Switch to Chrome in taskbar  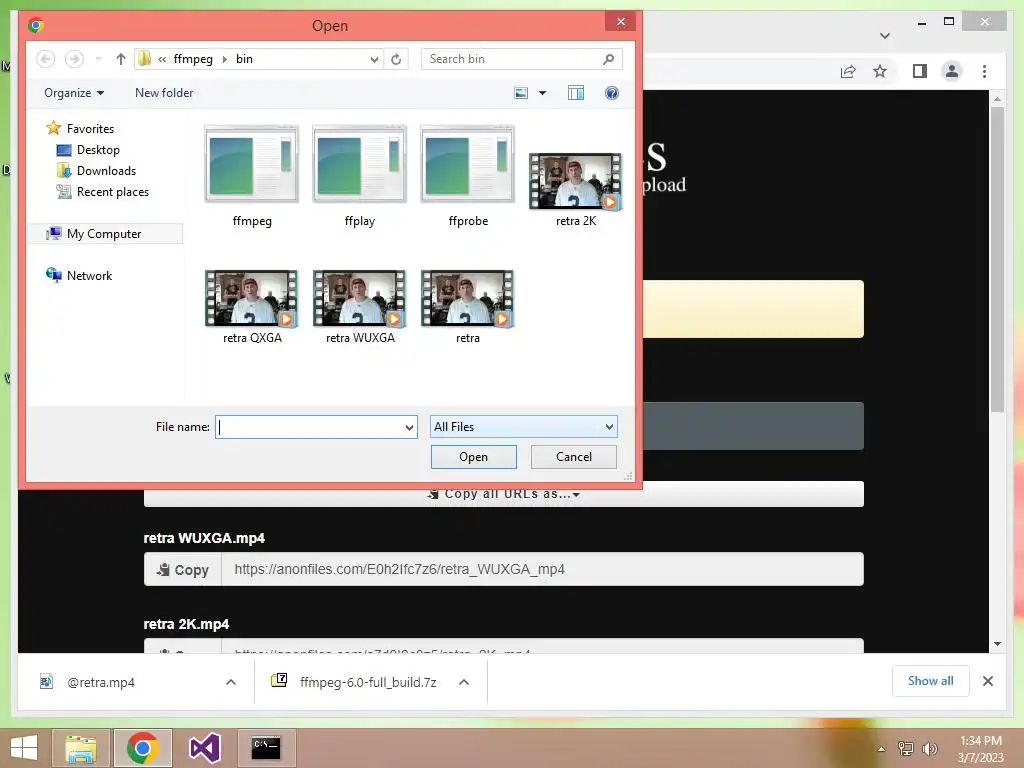[143, 748]
